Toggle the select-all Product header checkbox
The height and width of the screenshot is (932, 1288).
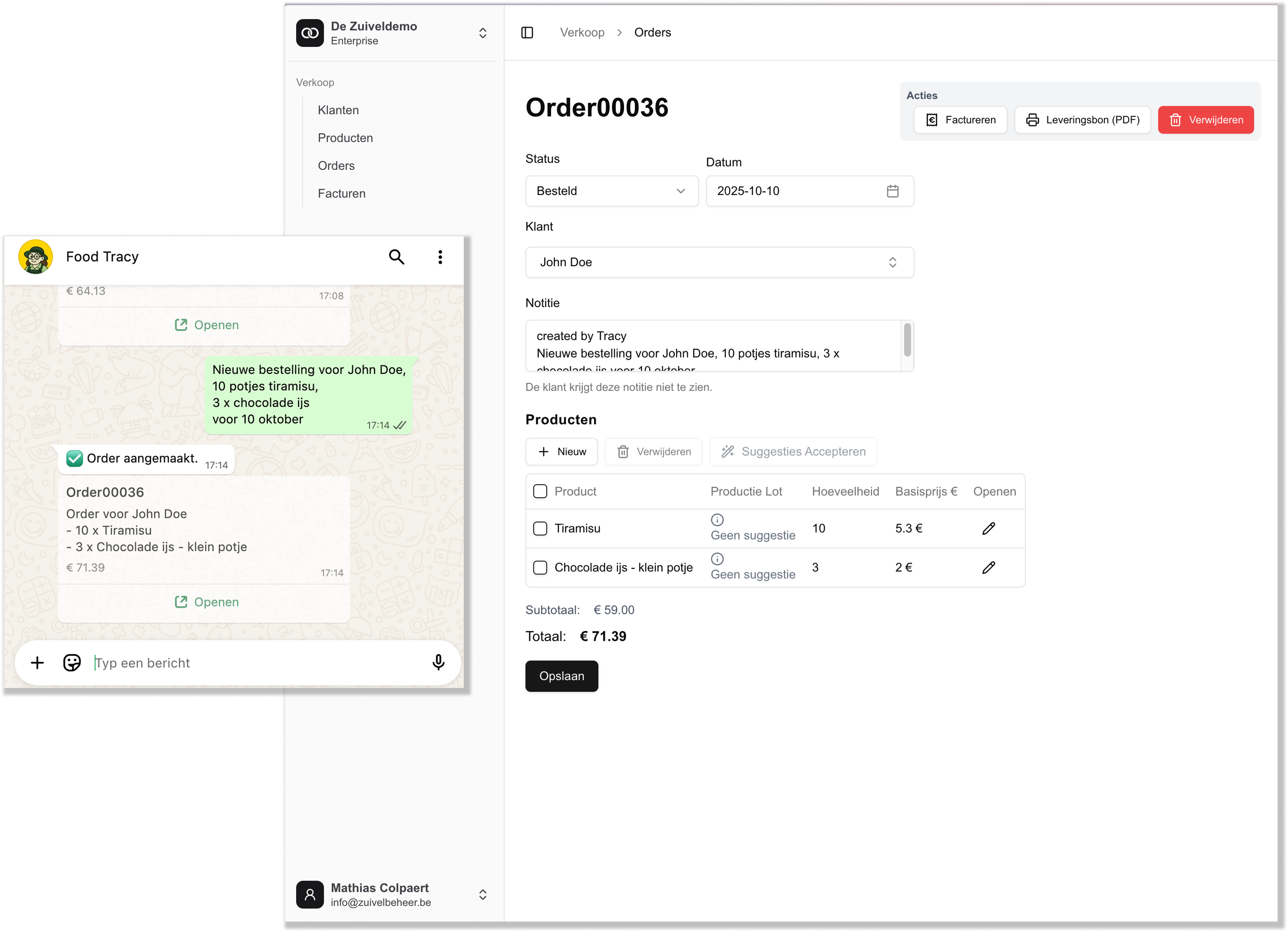pyautogui.click(x=540, y=491)
